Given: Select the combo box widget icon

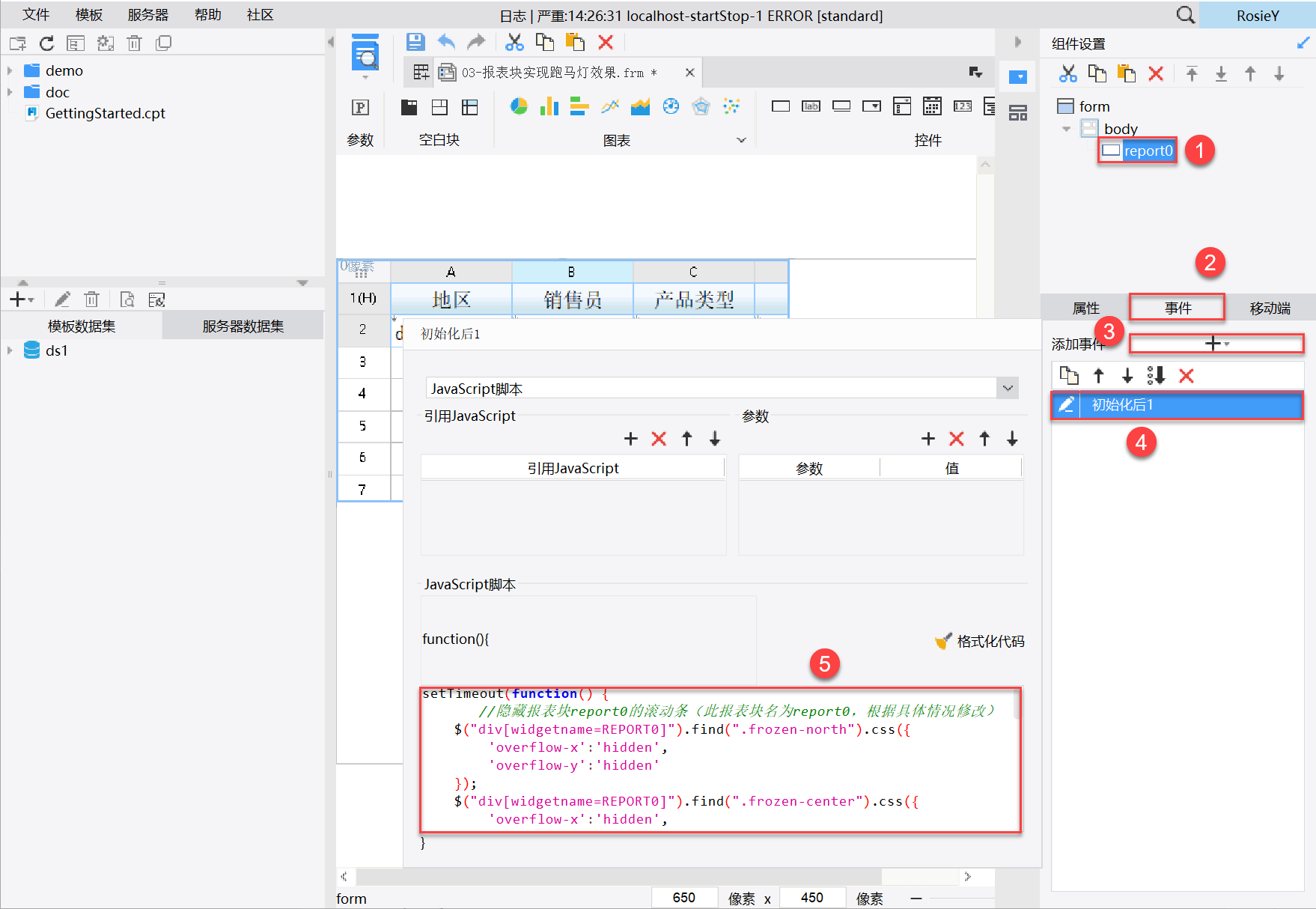Looking at the screenshot, I should [871, 106].
